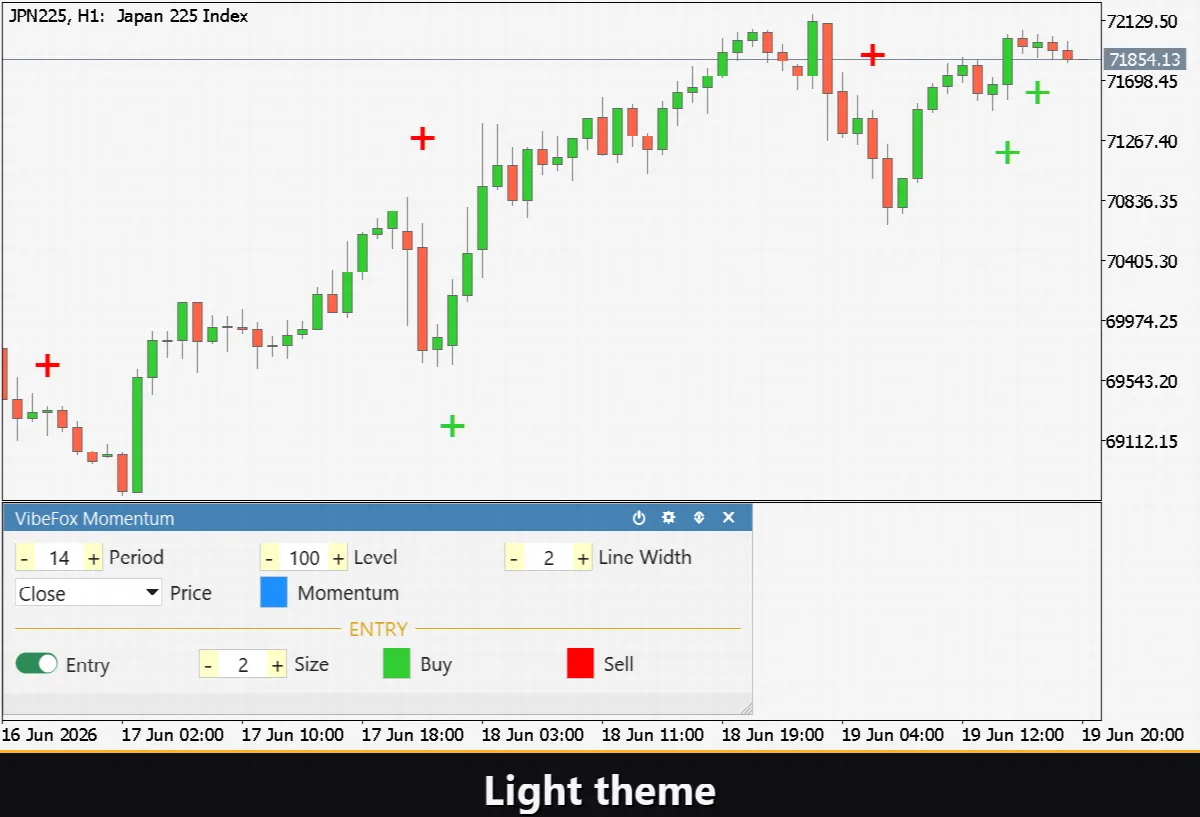The height and width of the screenshot is (817, 1200).
Task: Click the 70405.30 price axis label
Action: coord(1142,262)
